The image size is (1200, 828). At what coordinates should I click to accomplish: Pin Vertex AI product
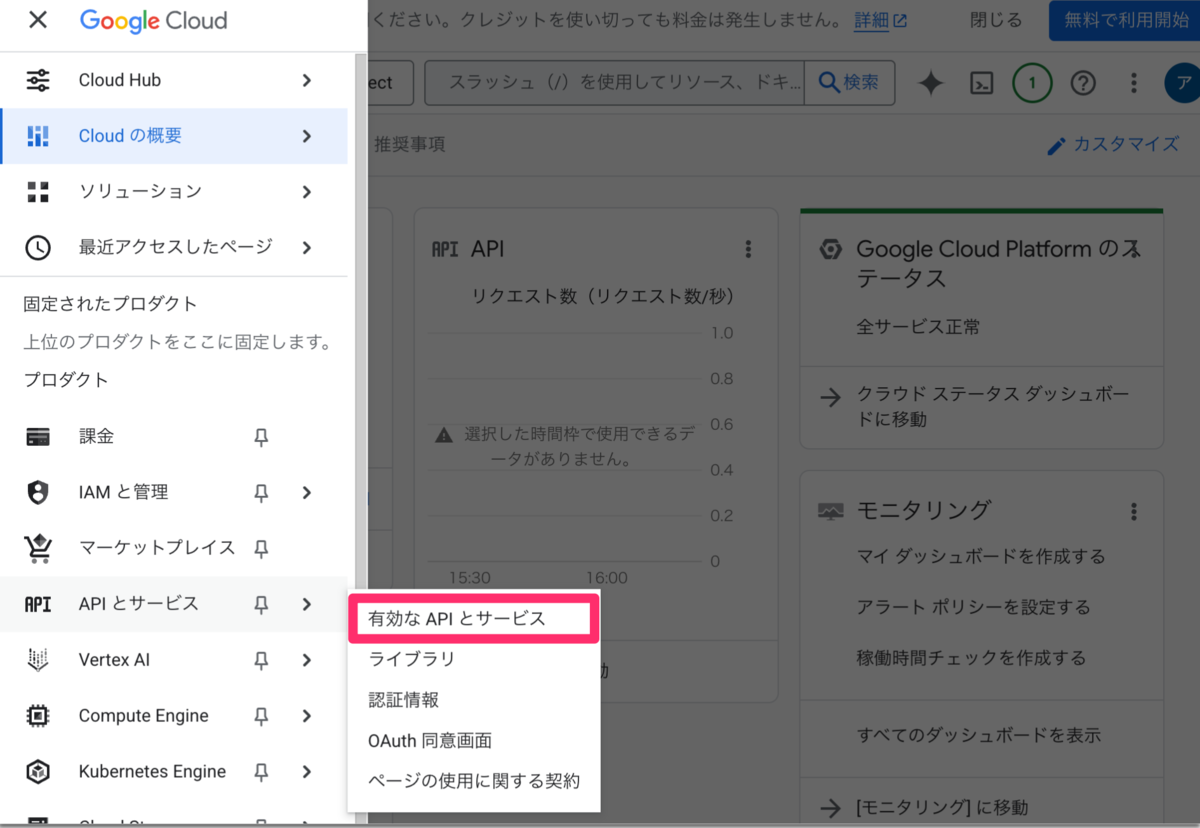point(261,660)
